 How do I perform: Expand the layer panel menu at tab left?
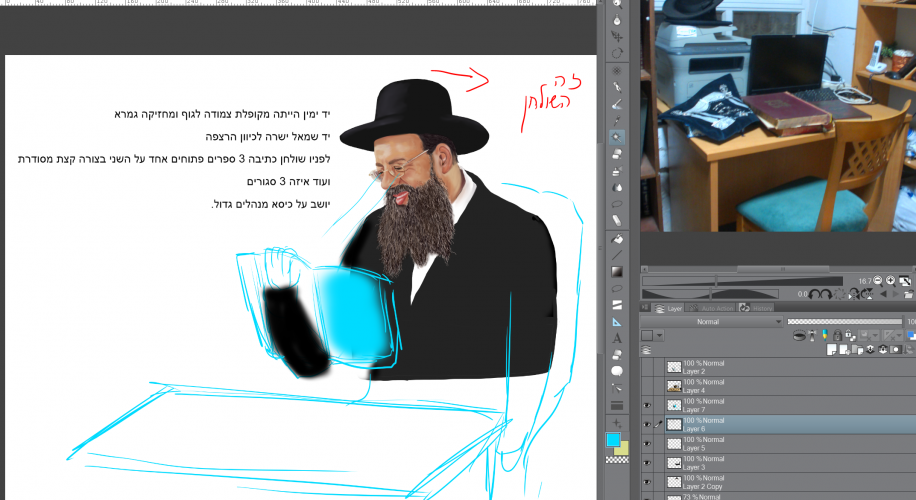point(646,309)
